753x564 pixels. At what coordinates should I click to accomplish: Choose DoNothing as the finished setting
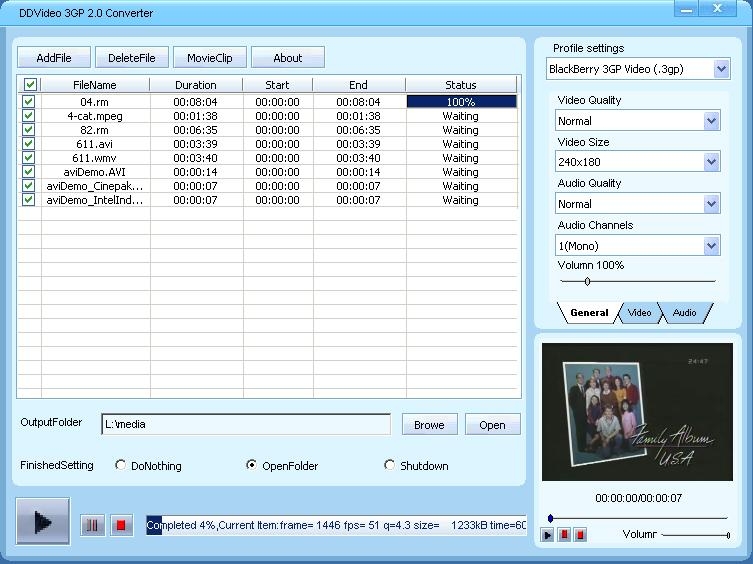click(x=121, y=465)
